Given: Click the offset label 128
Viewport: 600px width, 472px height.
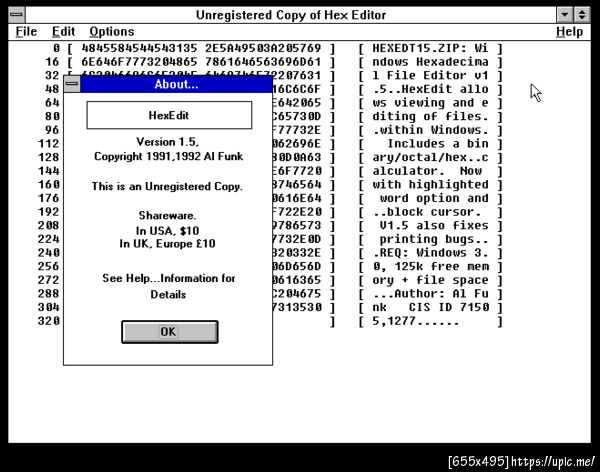Looking at the screenshot, I should (49, 157).
